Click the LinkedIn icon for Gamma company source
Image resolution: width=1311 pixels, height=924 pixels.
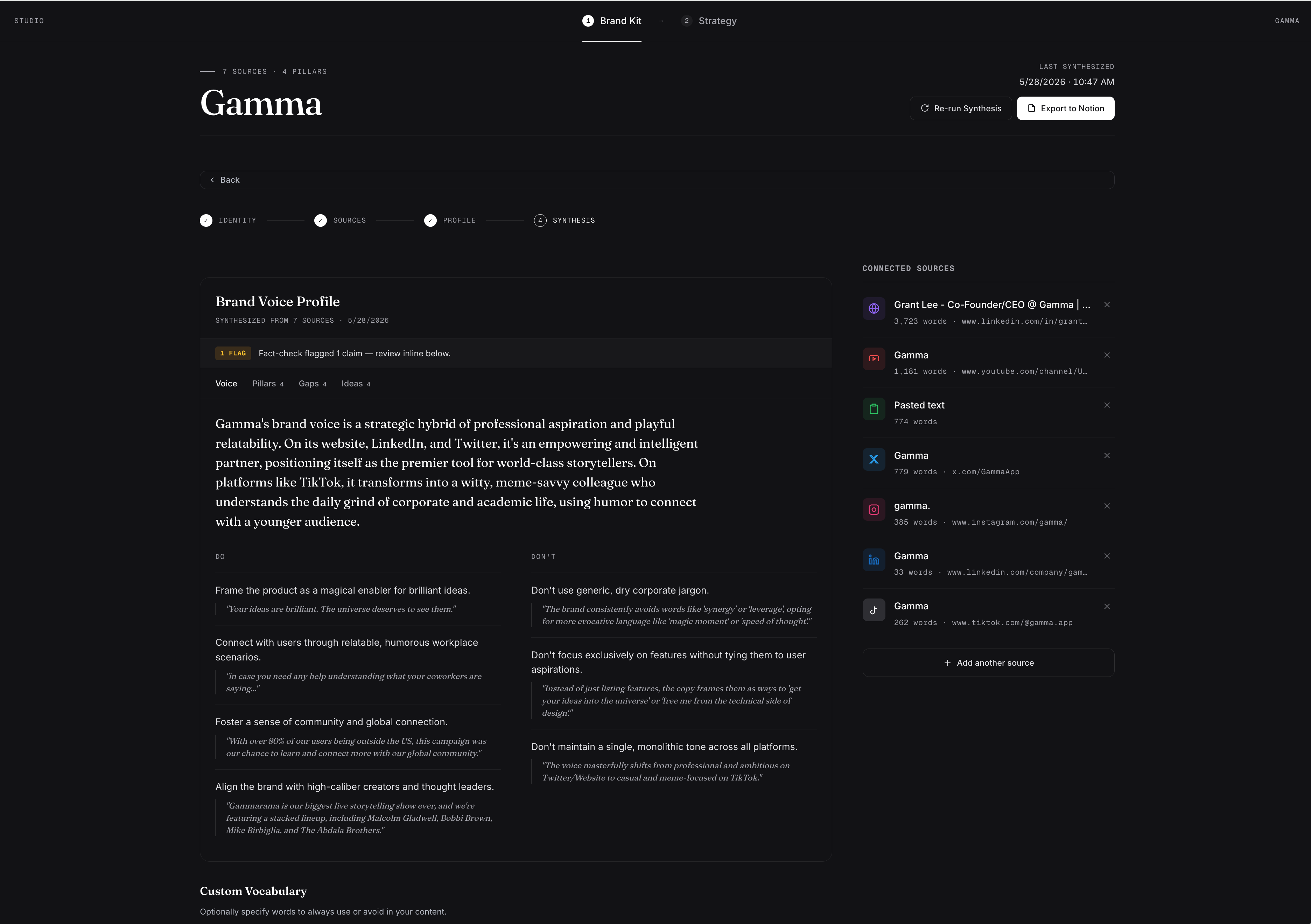tap(874, 560)
